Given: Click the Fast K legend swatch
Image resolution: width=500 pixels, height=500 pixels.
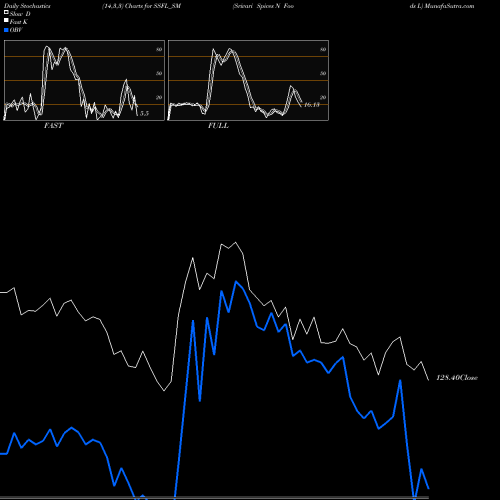Looking at the screenshot, I should click(6, 21).
